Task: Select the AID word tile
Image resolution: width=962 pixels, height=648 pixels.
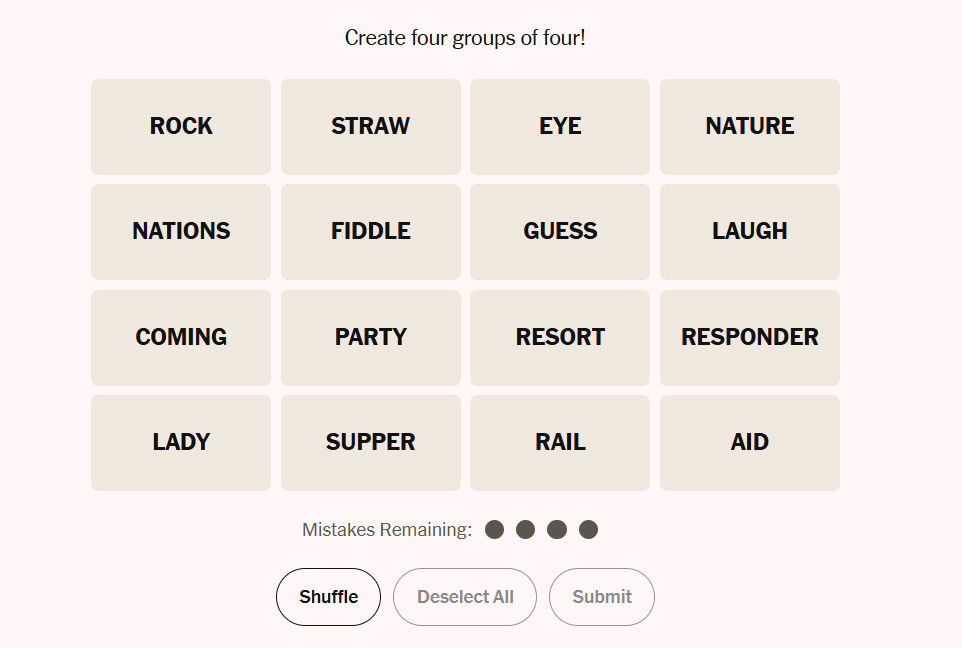Action: coord(750,443)
